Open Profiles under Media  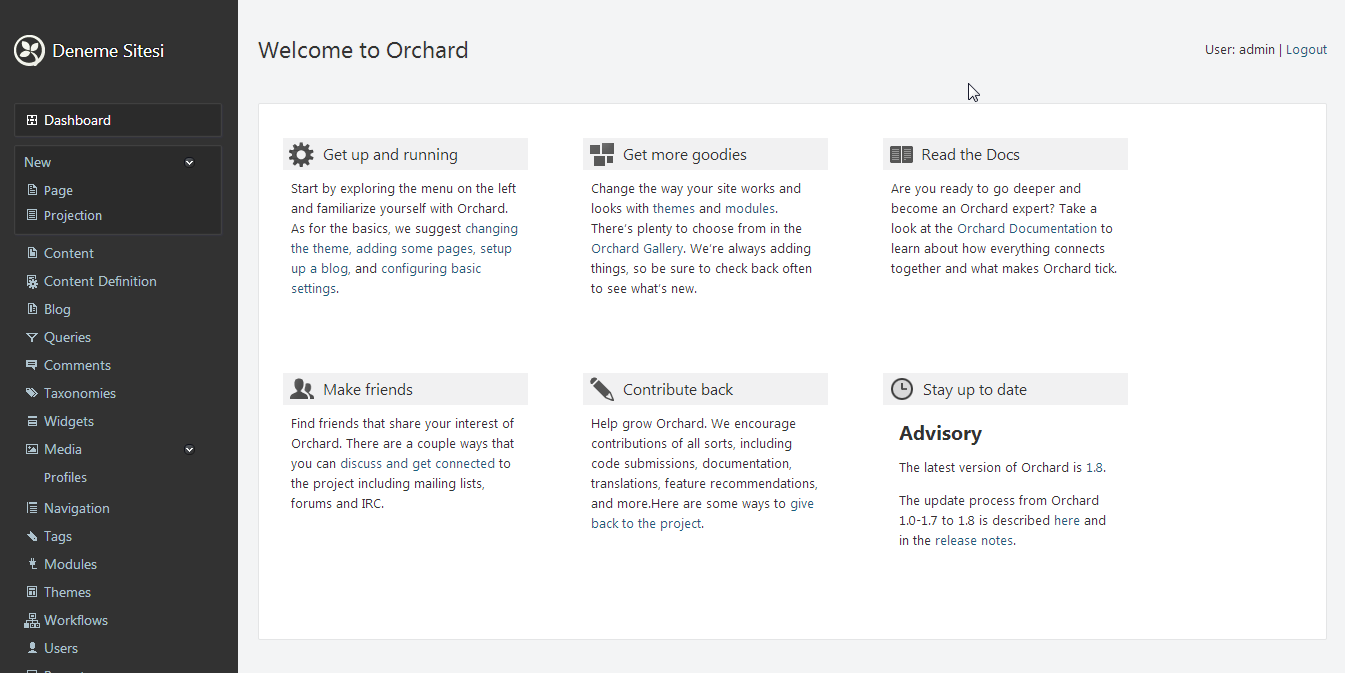65,478
